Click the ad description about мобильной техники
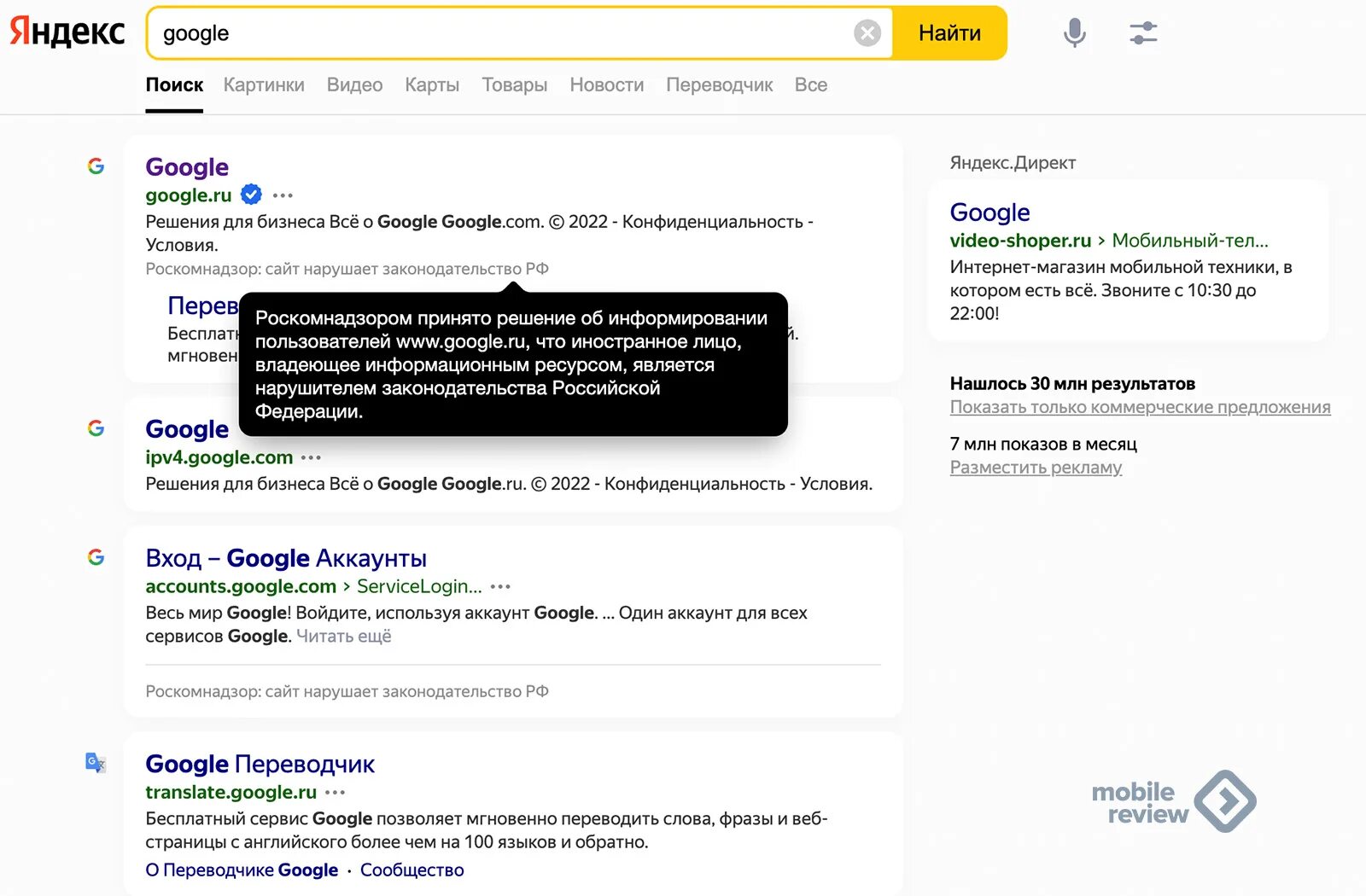The width and height of the screenshot is (1366, 896). click(1121, 290)
